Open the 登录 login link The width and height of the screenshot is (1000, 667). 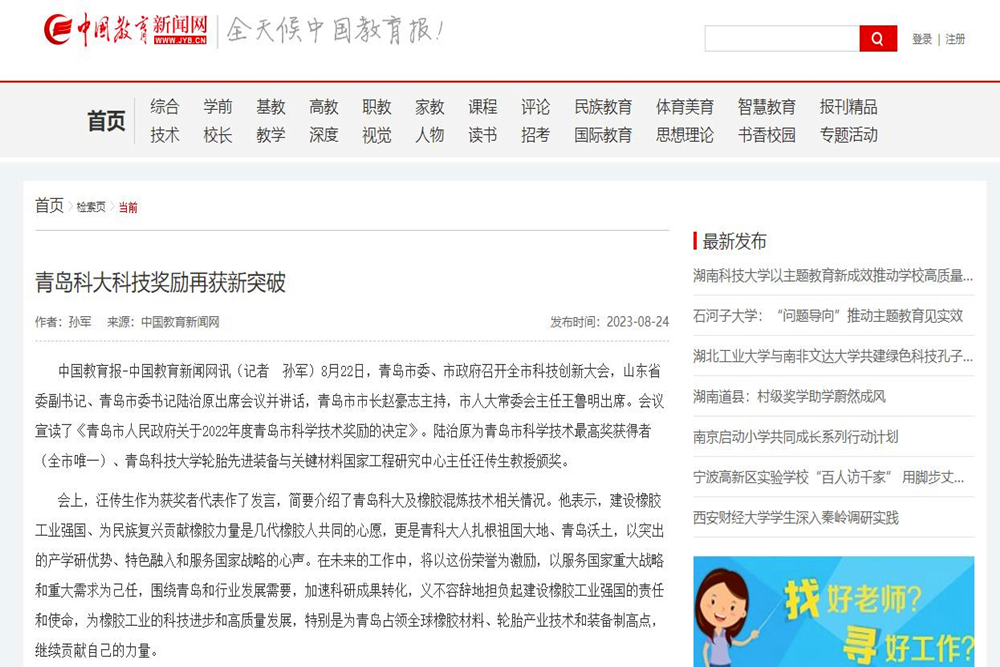[x=921, y=39]
